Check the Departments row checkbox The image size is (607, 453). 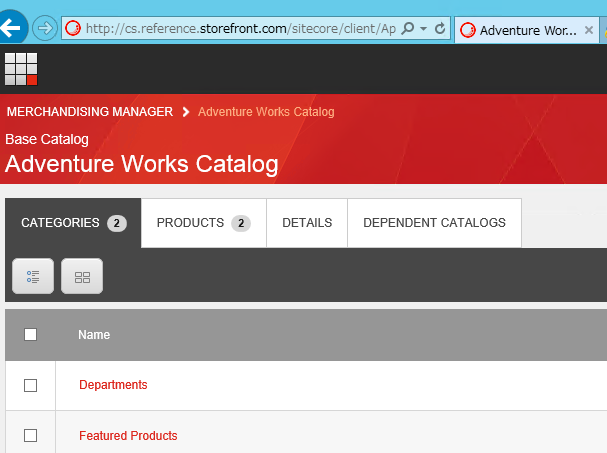tap(31, 385)
